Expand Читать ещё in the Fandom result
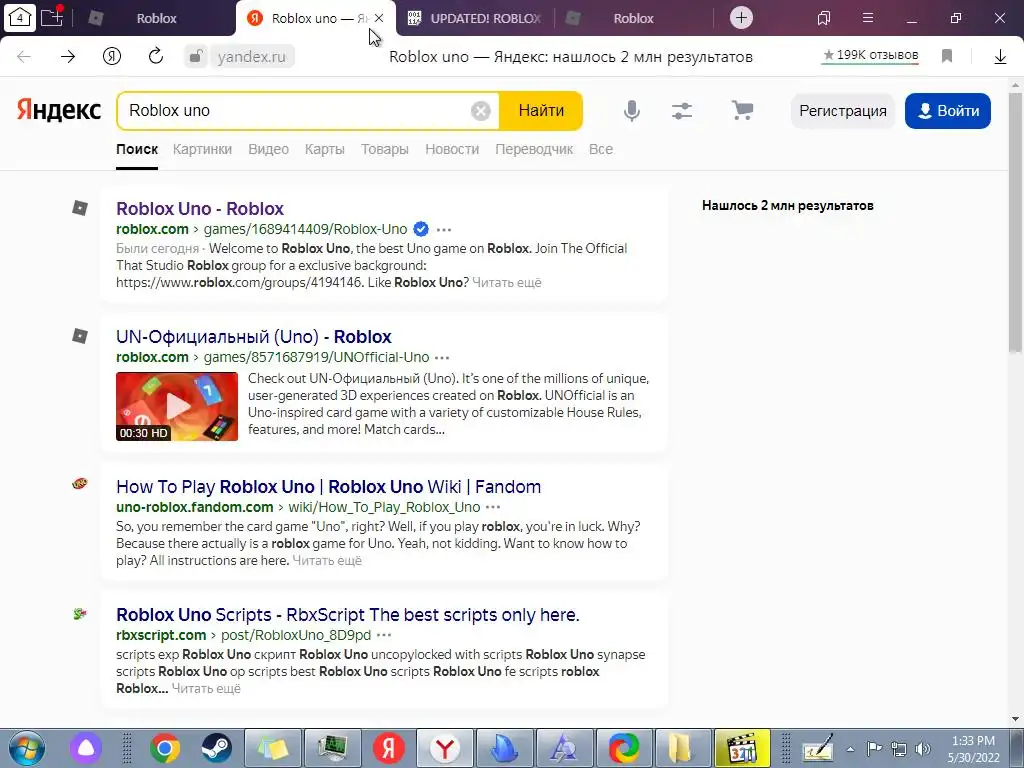The image size is (1024, 768). [327, 561]
